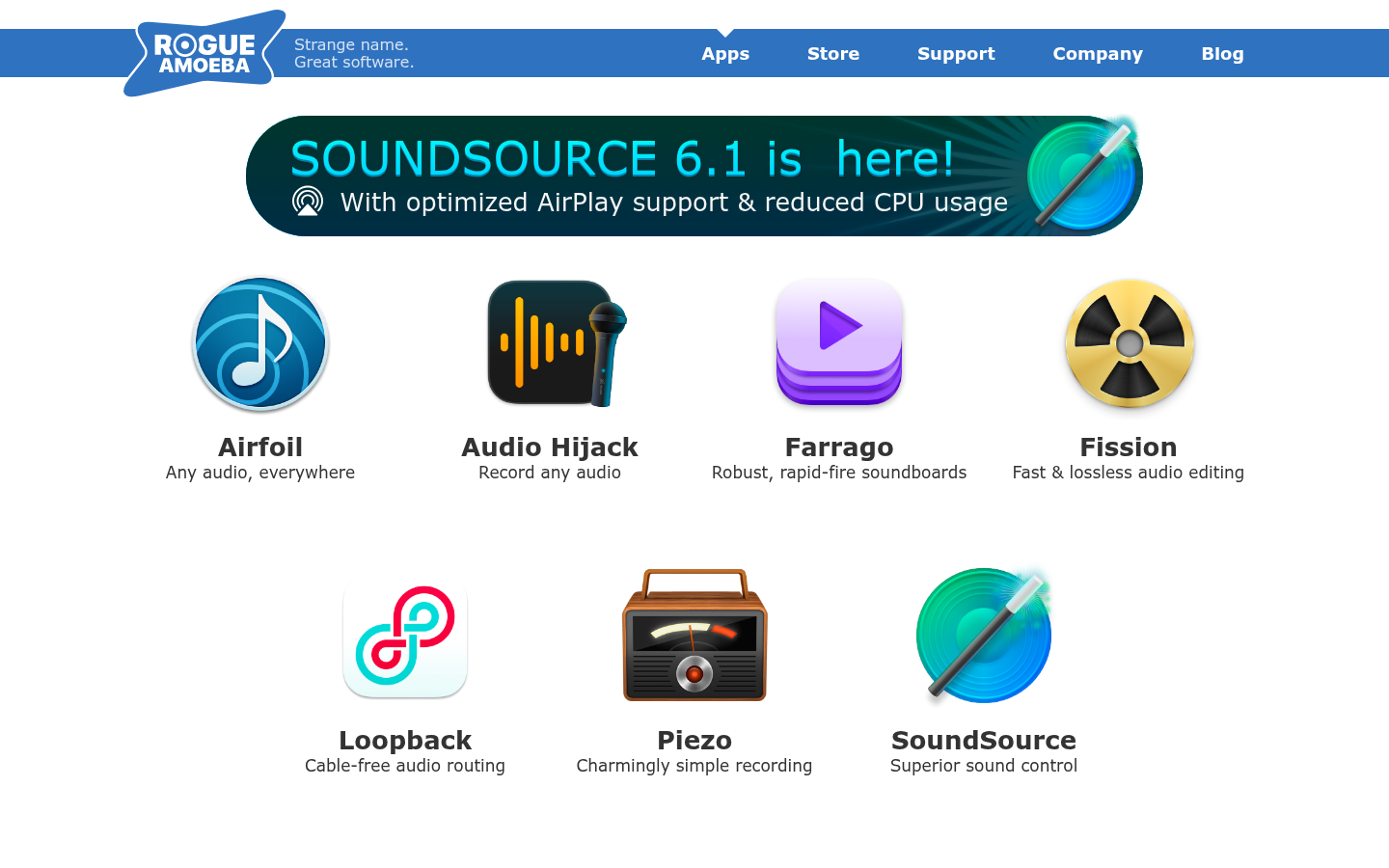Click "Superior sound control" tagline

984,766
